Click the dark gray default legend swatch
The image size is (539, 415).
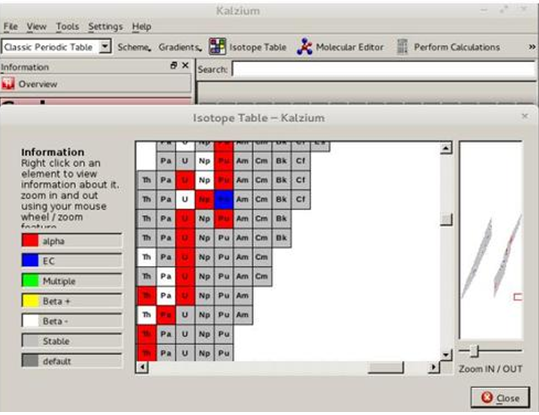tap(30, 361)
